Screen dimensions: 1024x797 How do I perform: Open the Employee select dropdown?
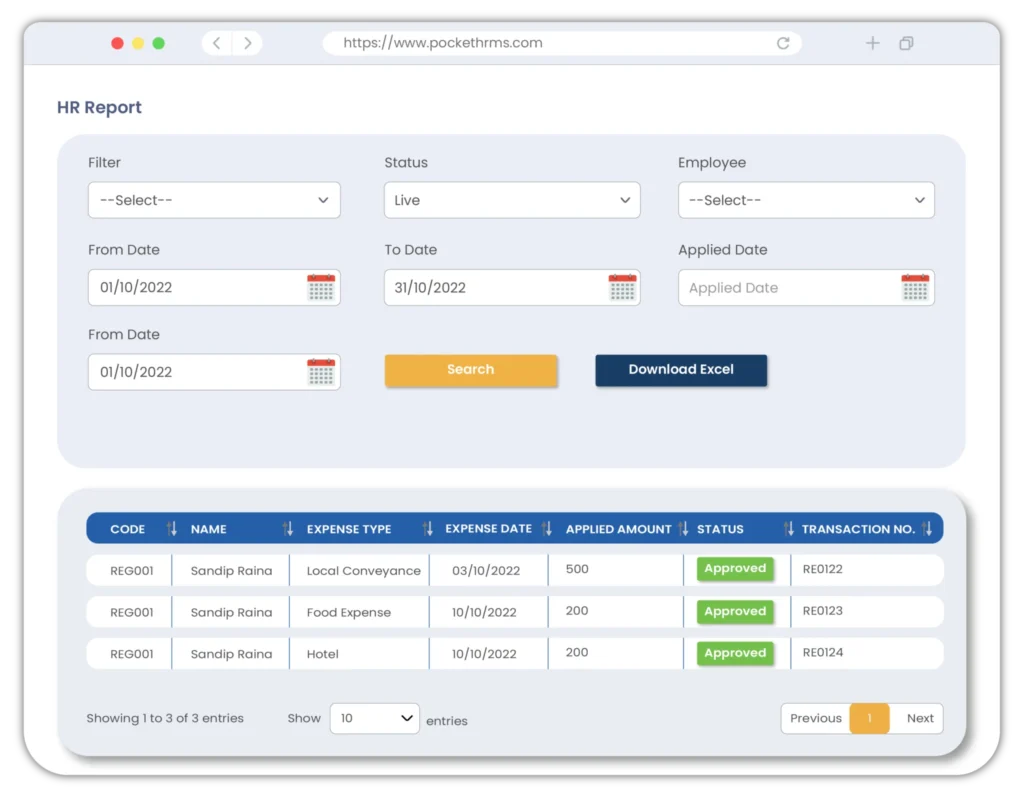tap(806, 200)
